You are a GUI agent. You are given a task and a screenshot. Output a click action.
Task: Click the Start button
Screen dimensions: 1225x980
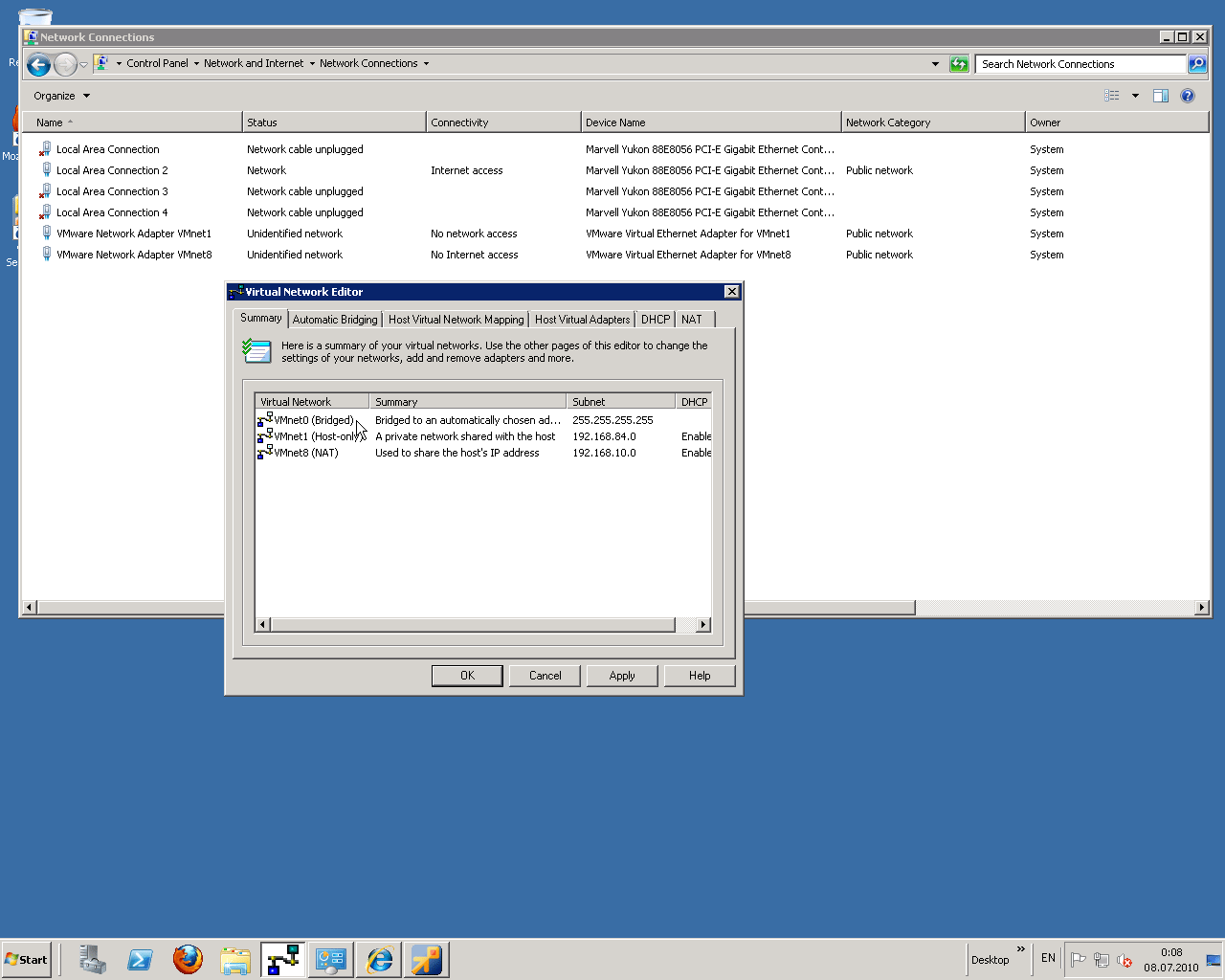(x=27, y=960)
